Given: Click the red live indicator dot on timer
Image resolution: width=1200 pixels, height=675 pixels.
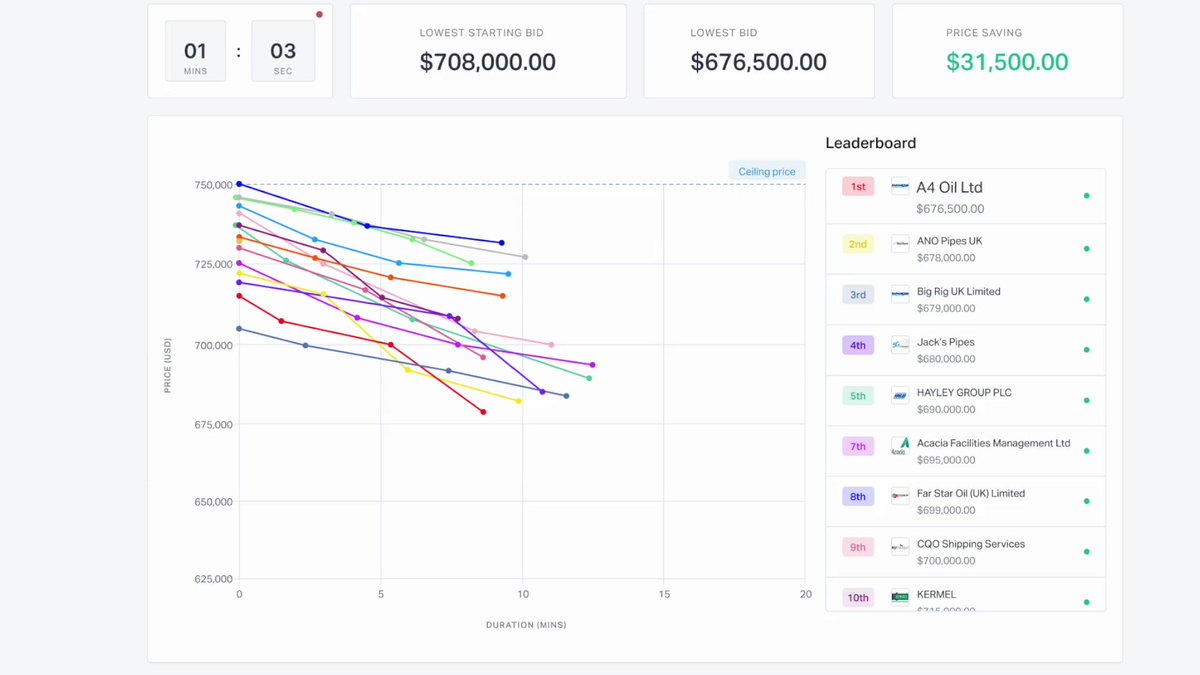Looking at the screenshot, I should (x=319, y=14).
